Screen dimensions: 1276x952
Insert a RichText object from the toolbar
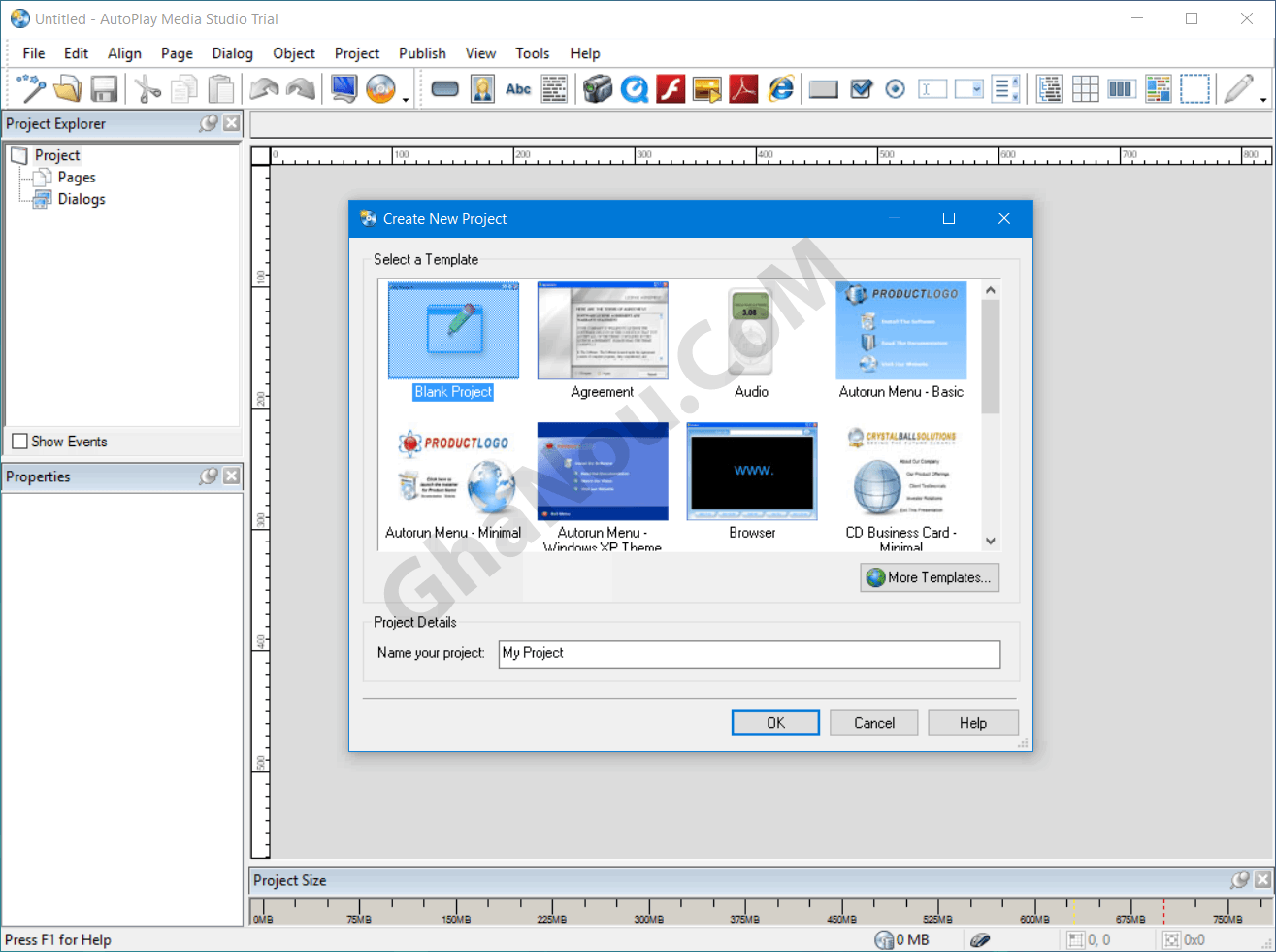point(1158,89)
